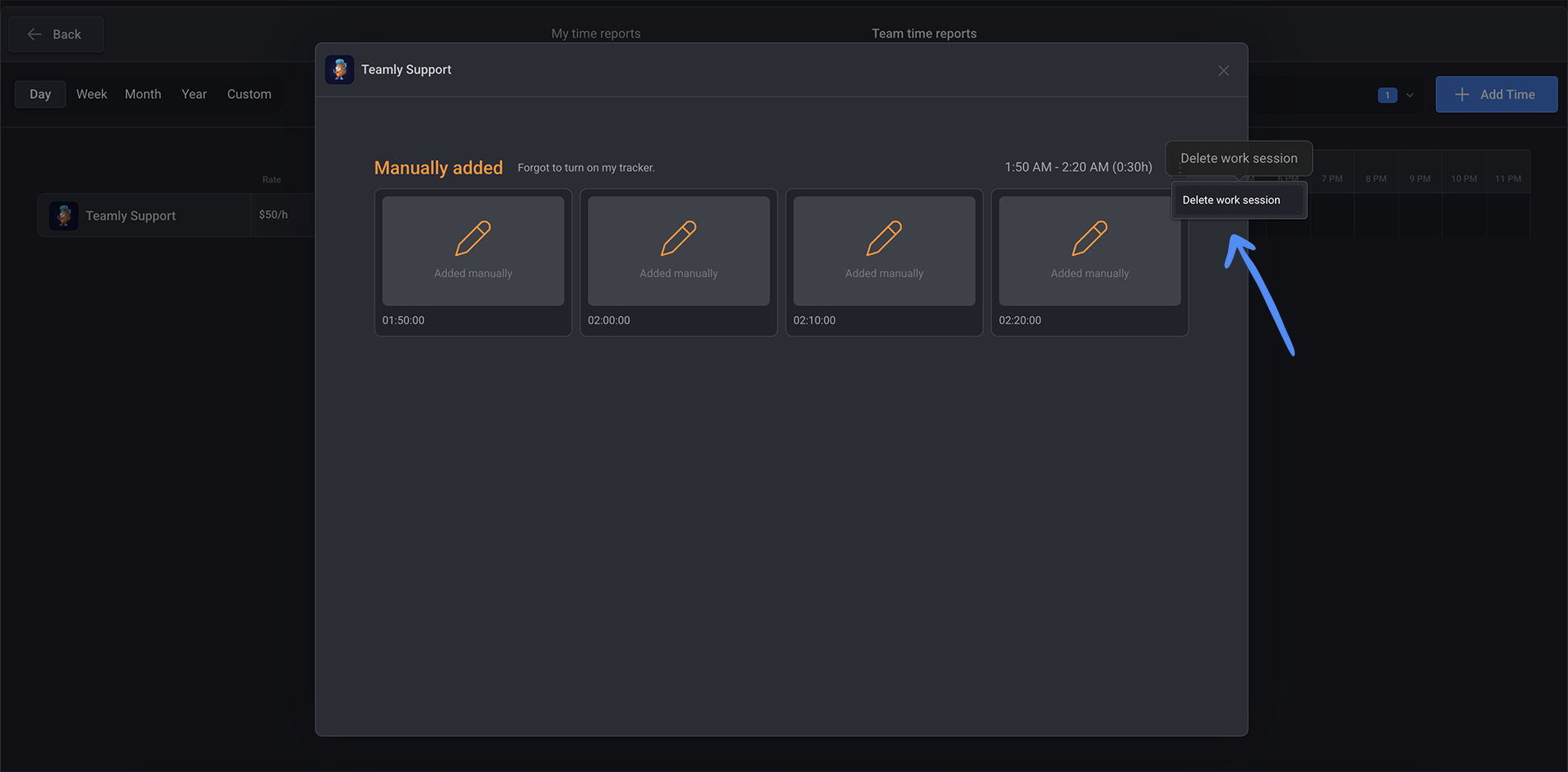The image size is (1568, 772).
Task: Click the 9 PM timeline column header
Action: point(1420,179)
